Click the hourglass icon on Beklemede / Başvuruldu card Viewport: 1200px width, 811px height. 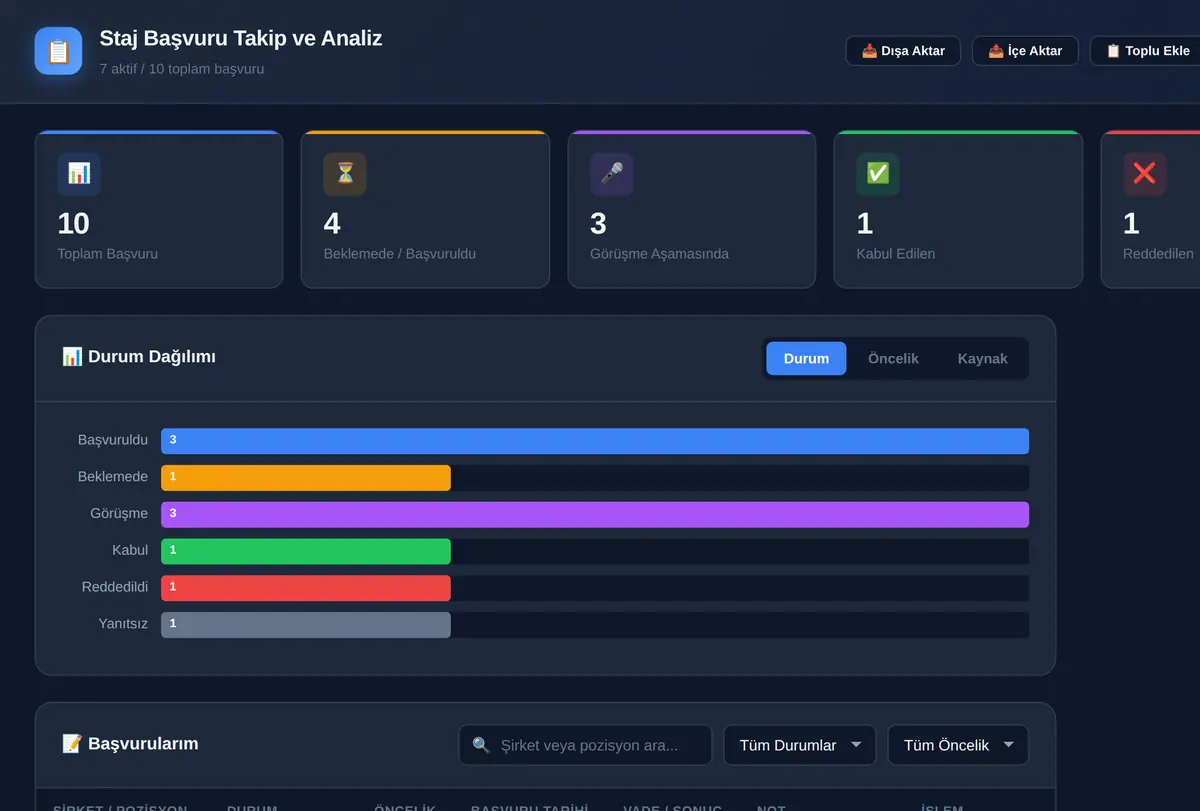(345, 174)
